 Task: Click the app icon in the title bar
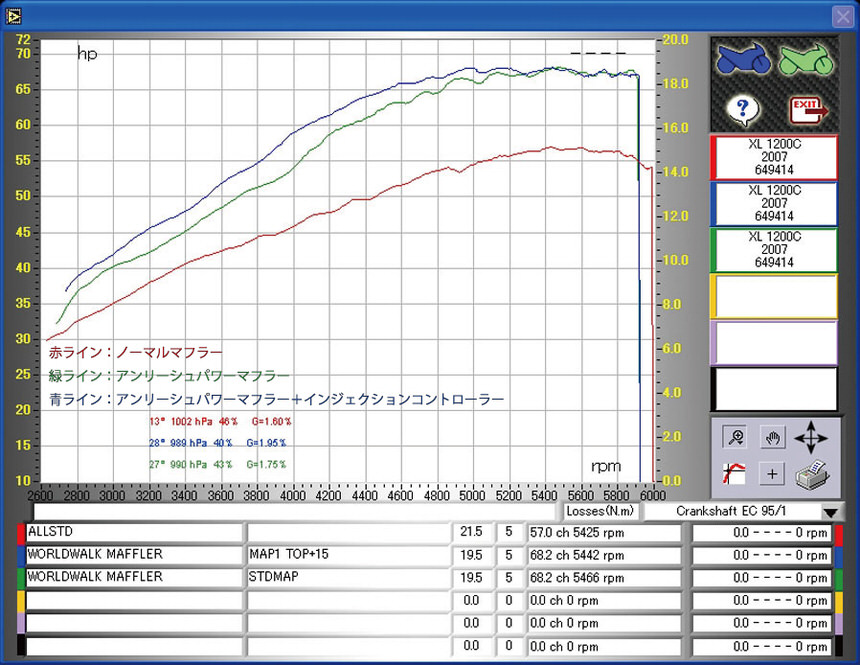tap(13, 14)
